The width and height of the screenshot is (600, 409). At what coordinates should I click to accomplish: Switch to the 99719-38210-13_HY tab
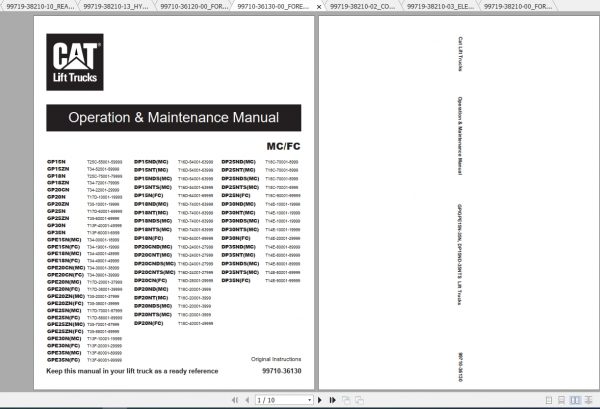(116, 7)
